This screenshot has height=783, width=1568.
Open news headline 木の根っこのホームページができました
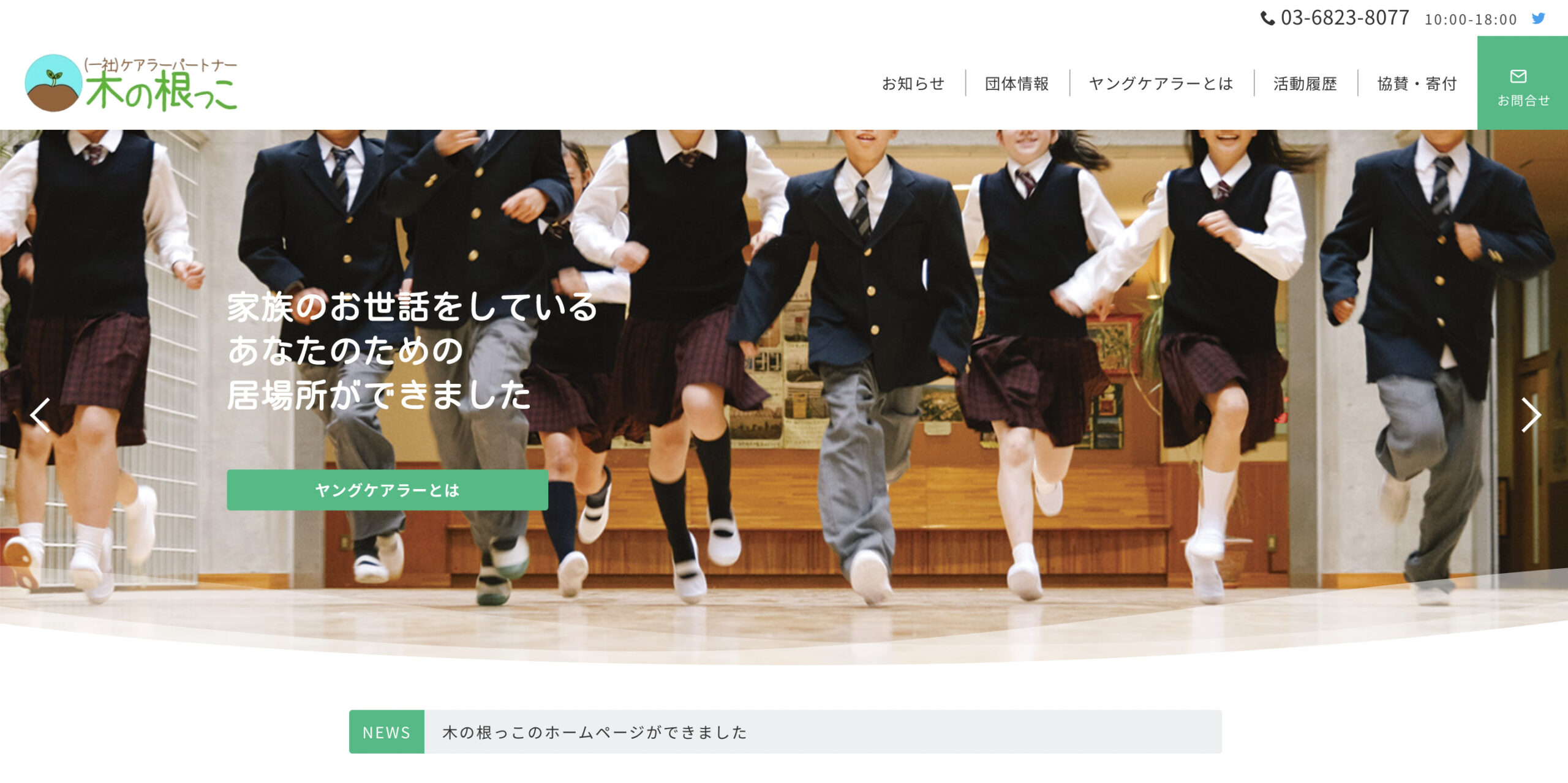click(594, 732)
